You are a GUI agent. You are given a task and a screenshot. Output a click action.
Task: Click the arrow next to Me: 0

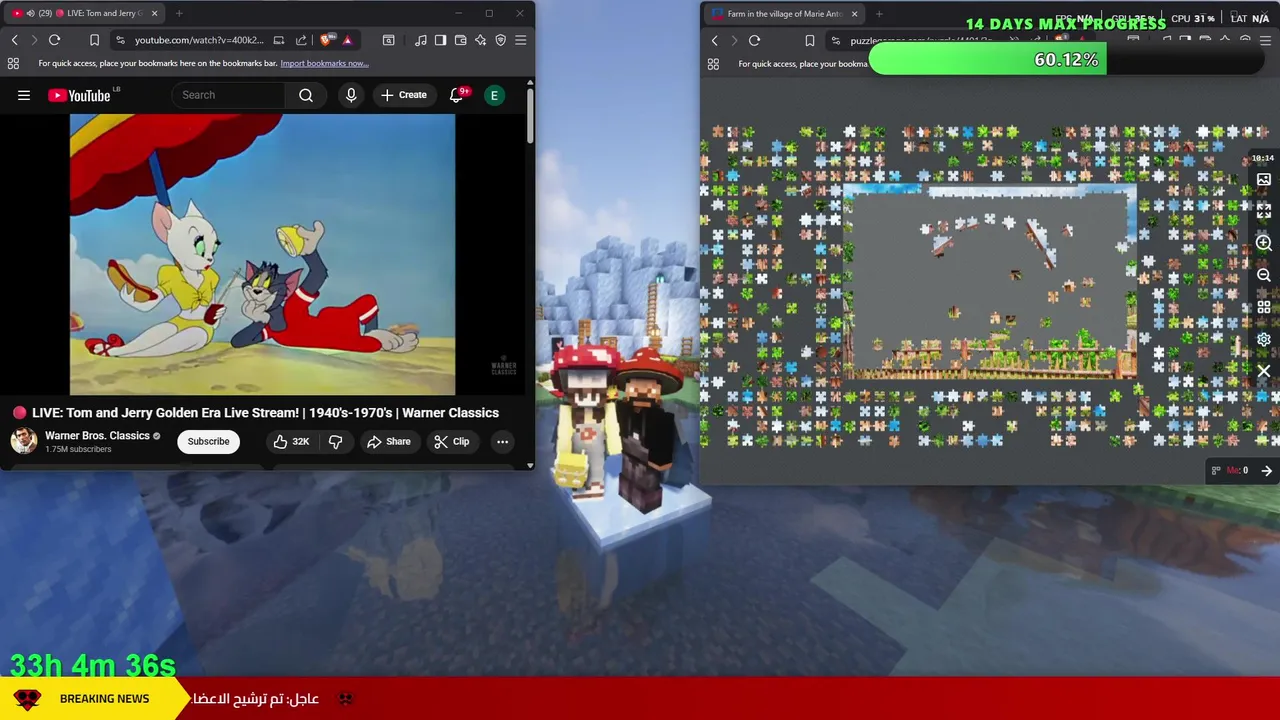tap(1266, 471)
